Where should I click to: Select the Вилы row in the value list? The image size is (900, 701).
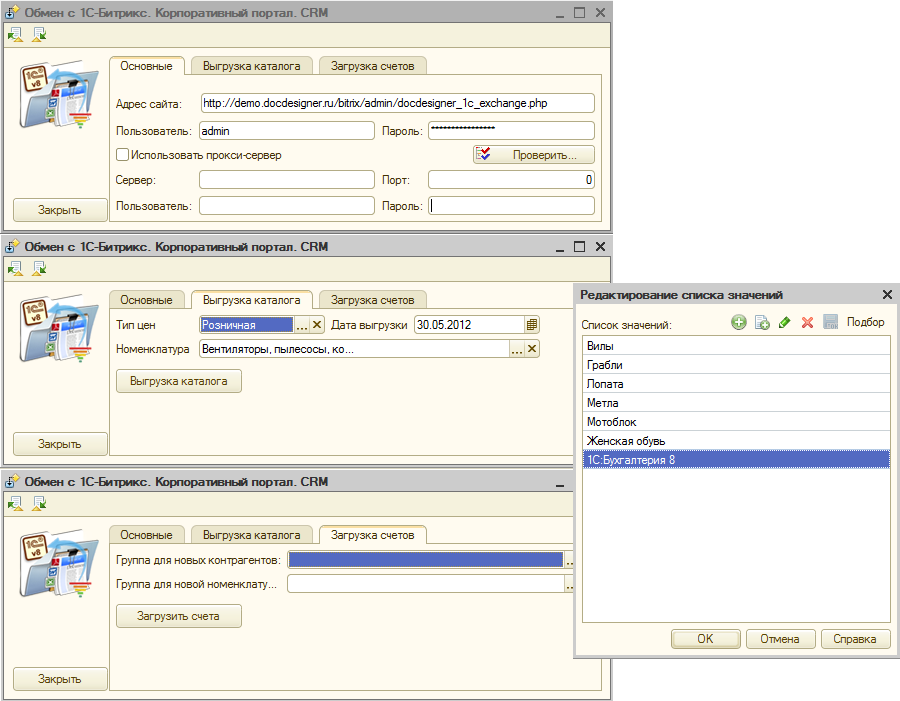click(736, 346)
